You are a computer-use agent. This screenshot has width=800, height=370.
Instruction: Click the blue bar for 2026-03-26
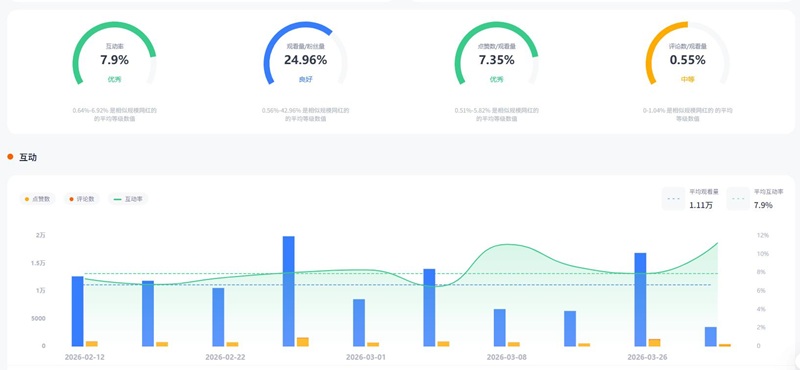click(640, 300)
